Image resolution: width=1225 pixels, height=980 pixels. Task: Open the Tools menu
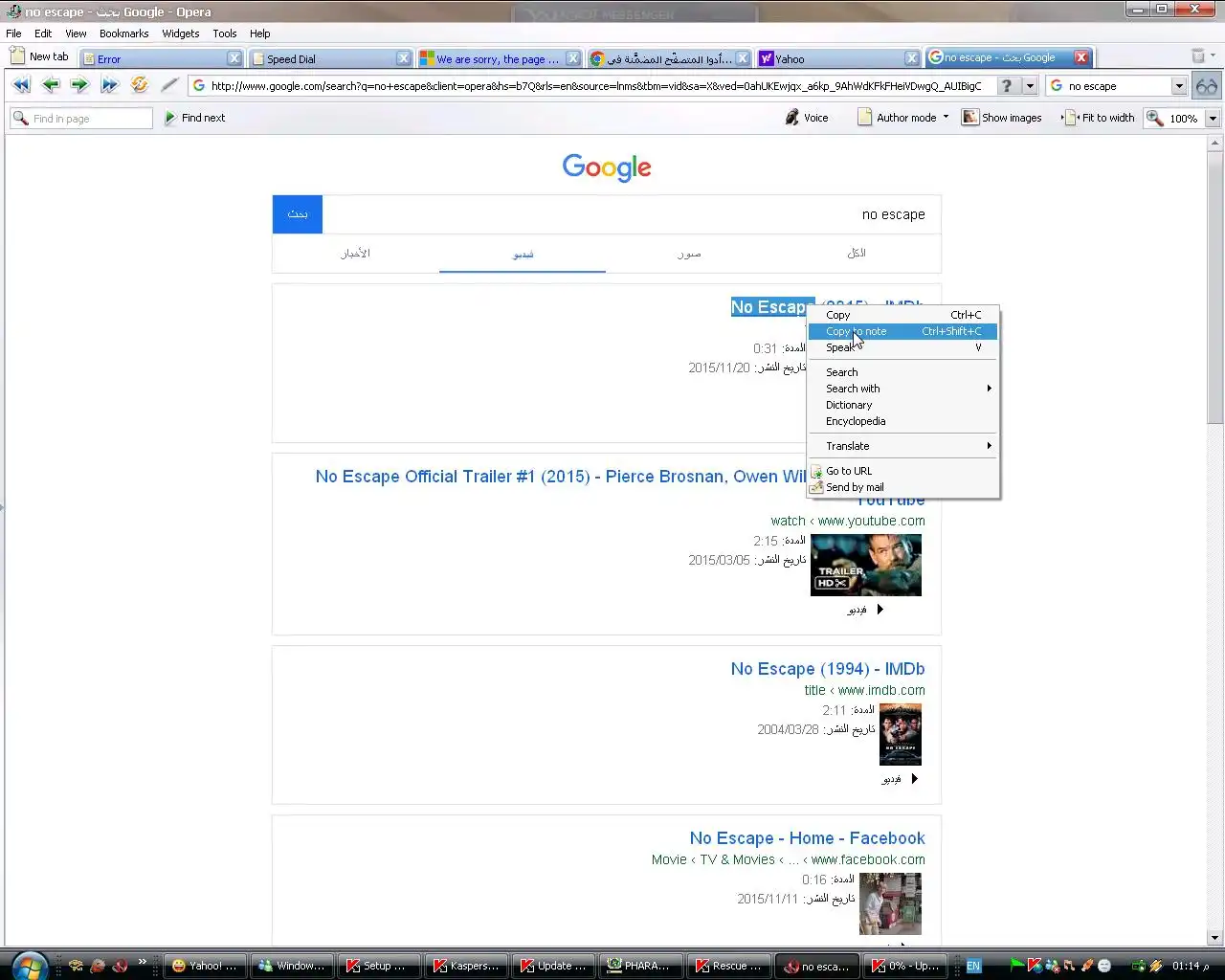pyautogui.click(x=224, y=33)
